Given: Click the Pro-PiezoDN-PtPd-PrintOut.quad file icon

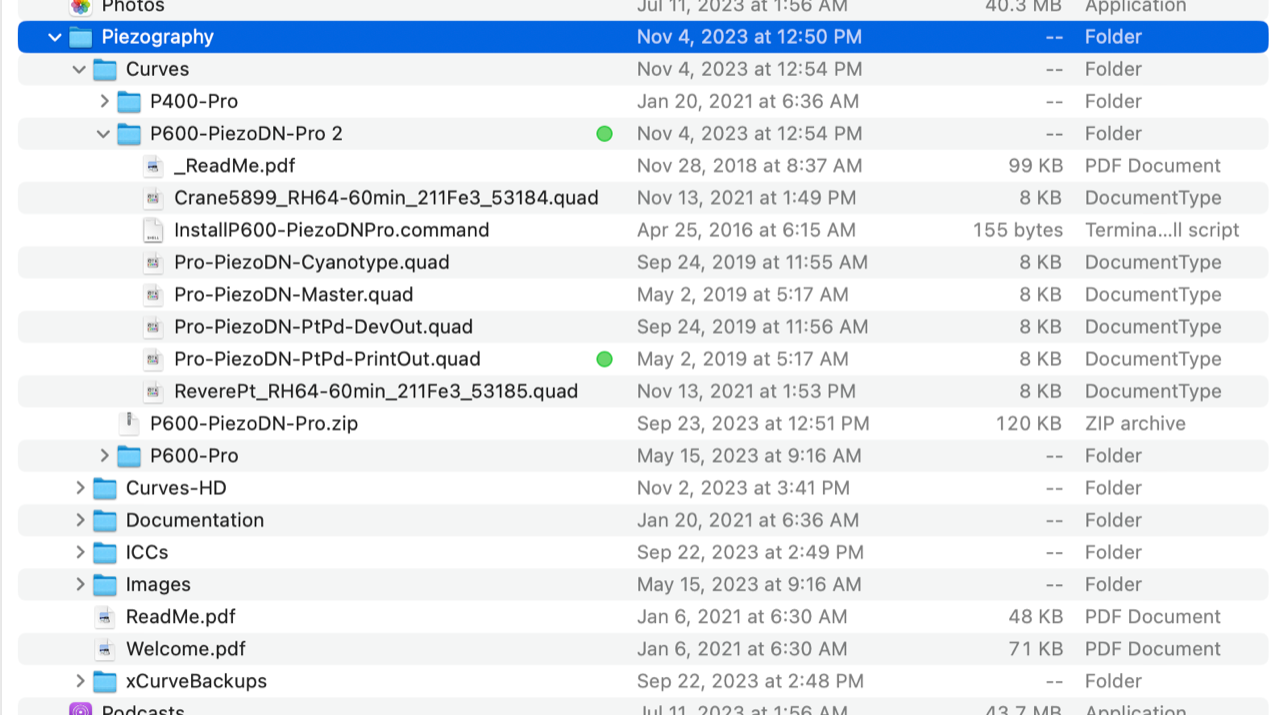Looking at the screenshot, I should 153,359.
